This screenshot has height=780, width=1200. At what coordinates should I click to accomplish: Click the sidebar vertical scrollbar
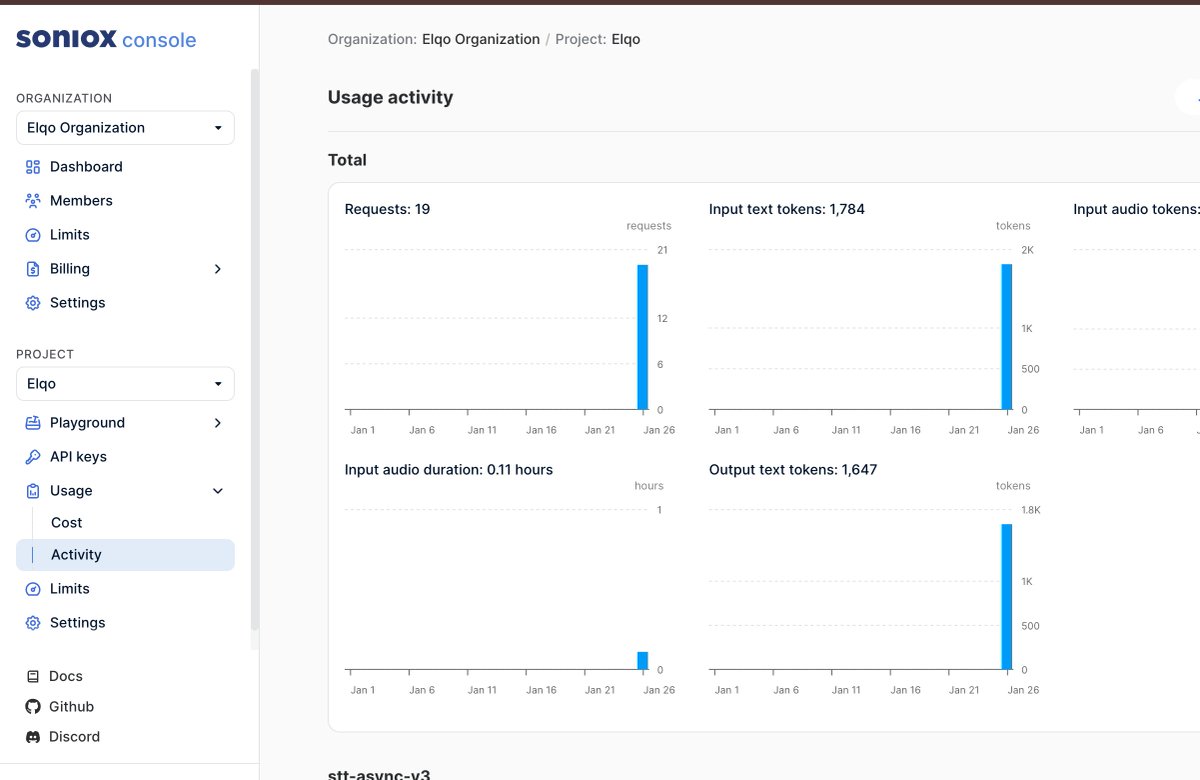[x=255, y=350]
